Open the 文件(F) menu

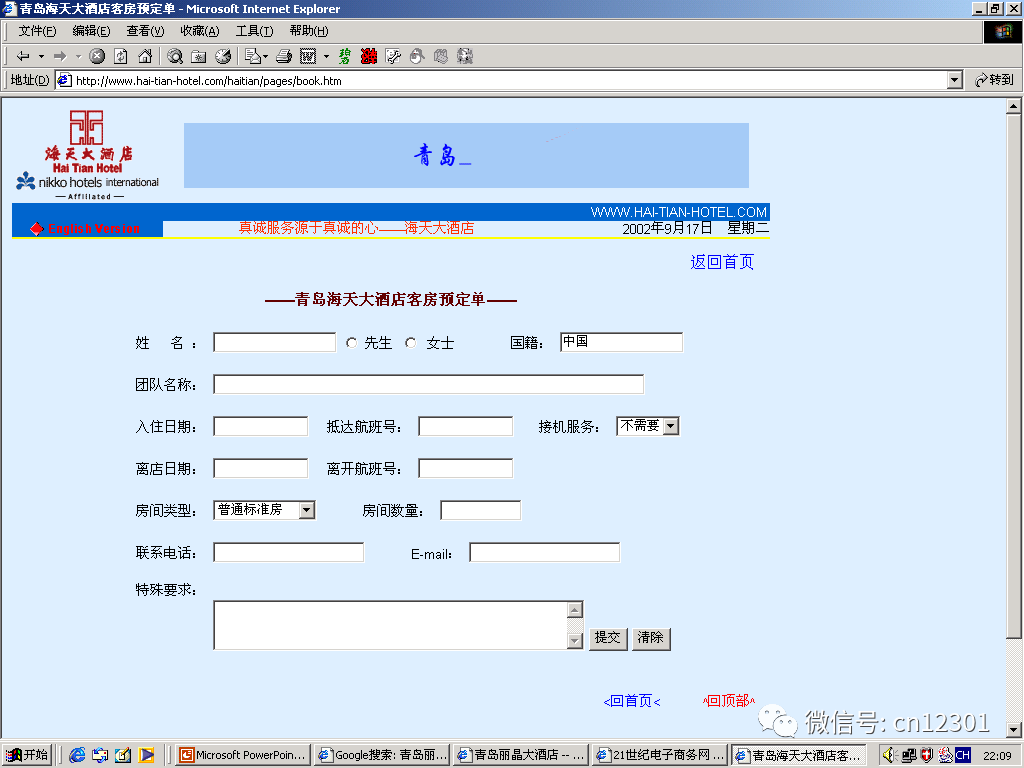point(37,31)
